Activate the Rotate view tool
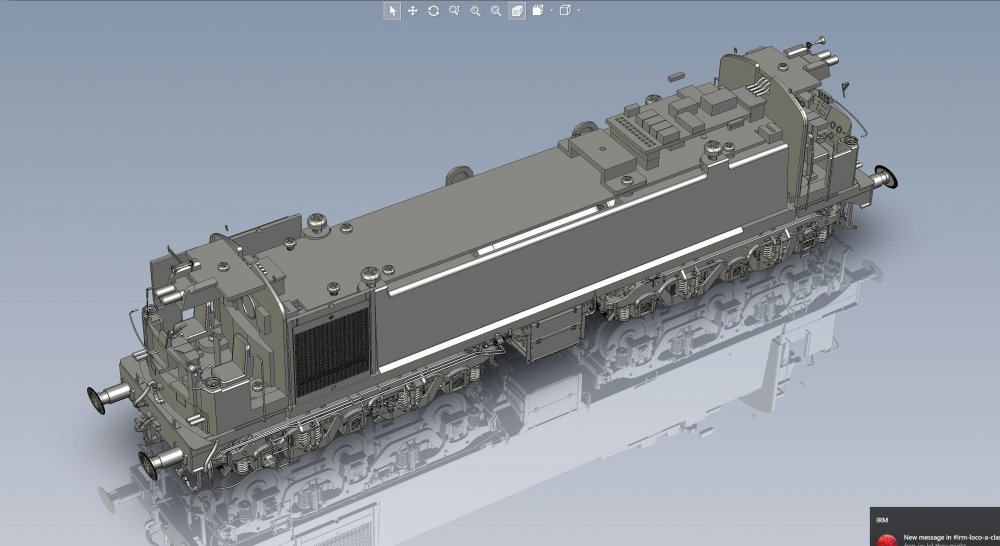This screenshot has height=546, width=1000. (x=433, y=10)
